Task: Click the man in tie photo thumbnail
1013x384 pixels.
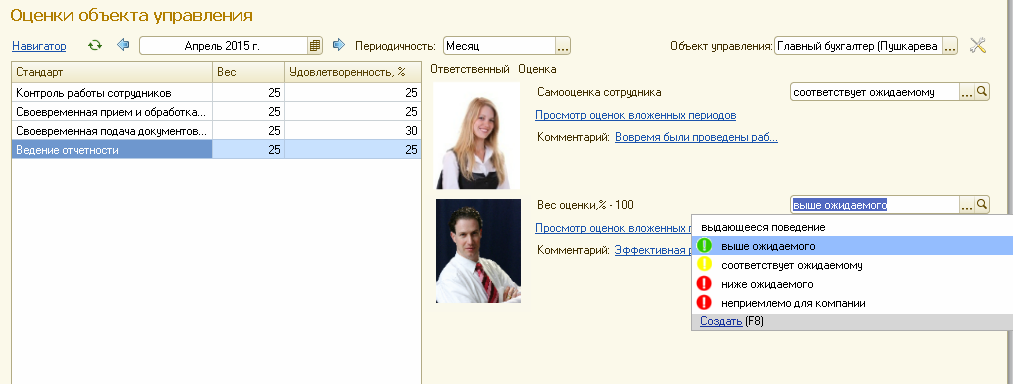Action: point(478,251)
